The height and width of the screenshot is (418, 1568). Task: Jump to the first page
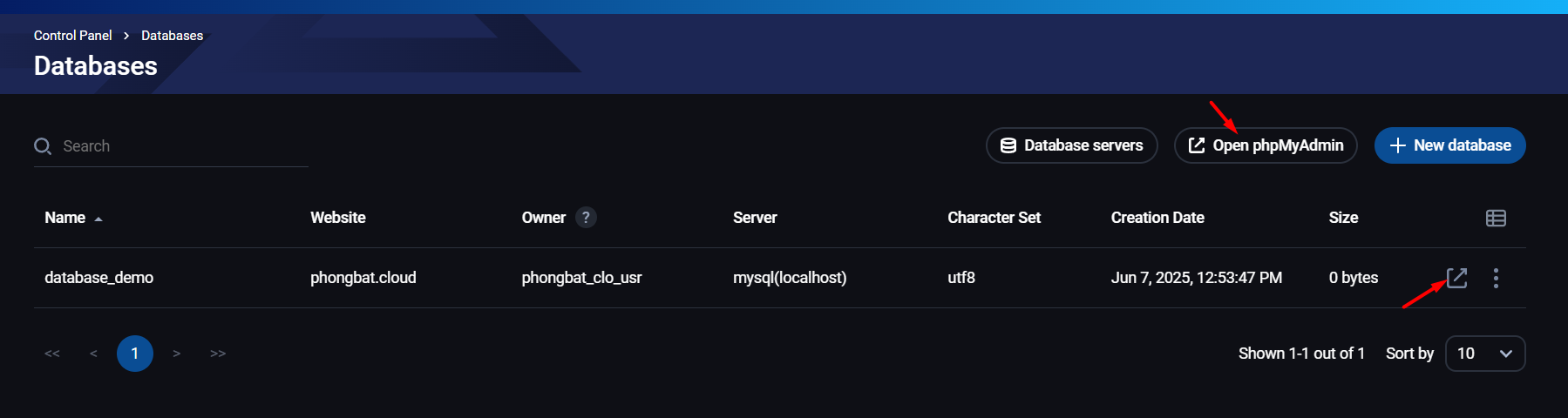coord(52,354)
